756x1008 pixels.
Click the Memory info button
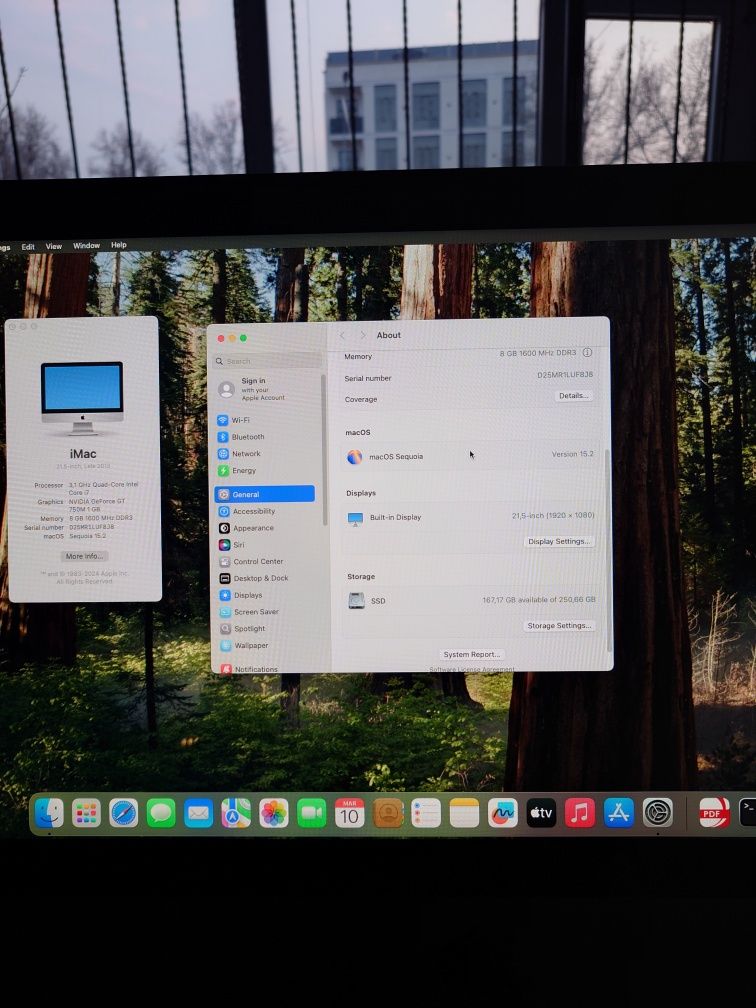pyautogui.click(x=587, y=353)
